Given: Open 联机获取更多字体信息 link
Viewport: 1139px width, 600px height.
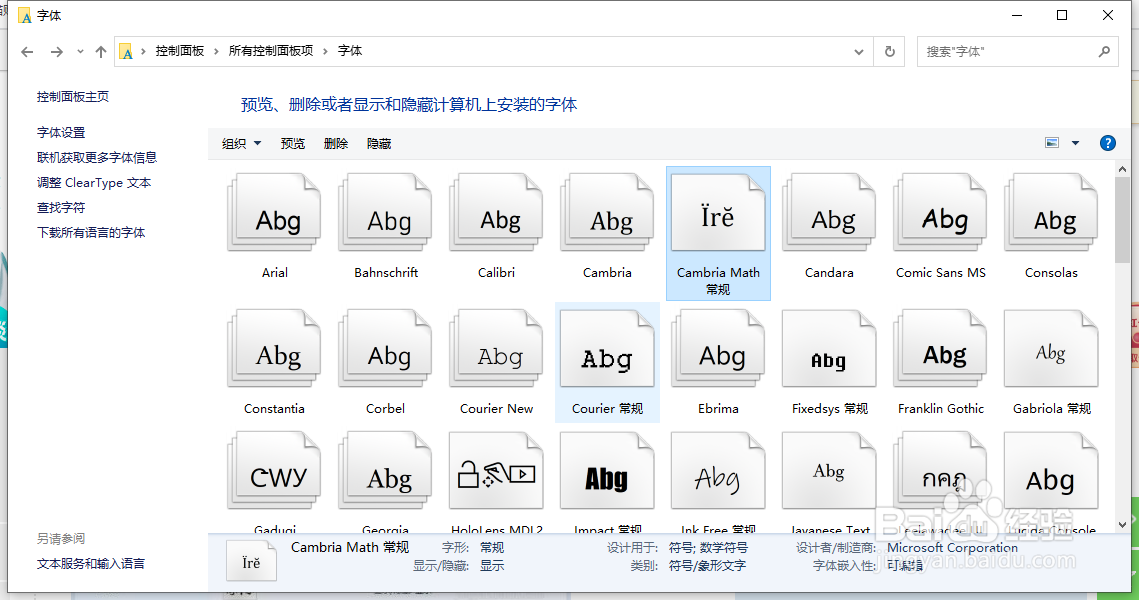Looking at the screenshot, I should [x=97, y=158].
